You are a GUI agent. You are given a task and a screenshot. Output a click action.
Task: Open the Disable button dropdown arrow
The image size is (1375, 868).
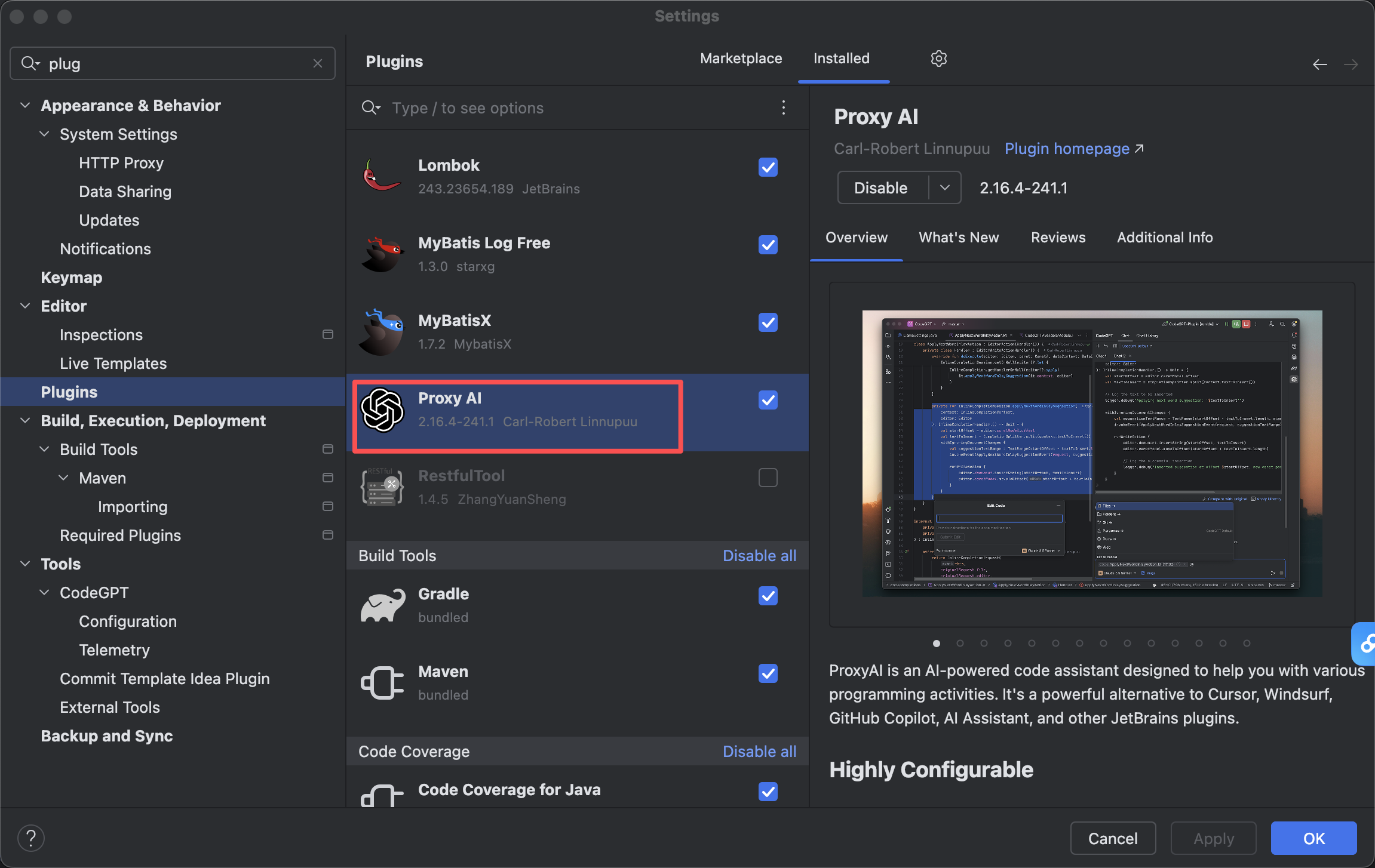tap(944, 187)
